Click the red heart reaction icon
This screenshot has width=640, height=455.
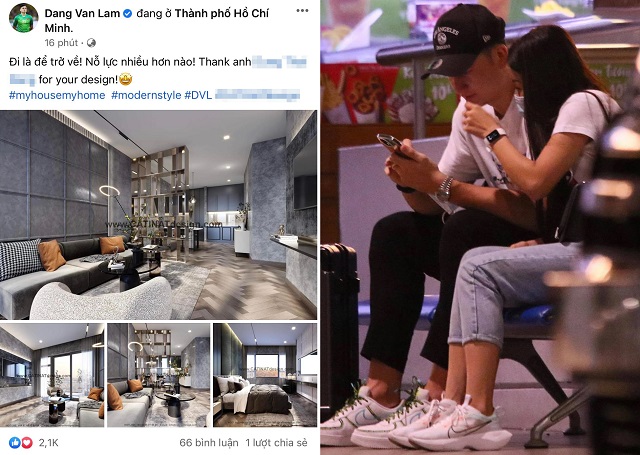pos(27,442)
